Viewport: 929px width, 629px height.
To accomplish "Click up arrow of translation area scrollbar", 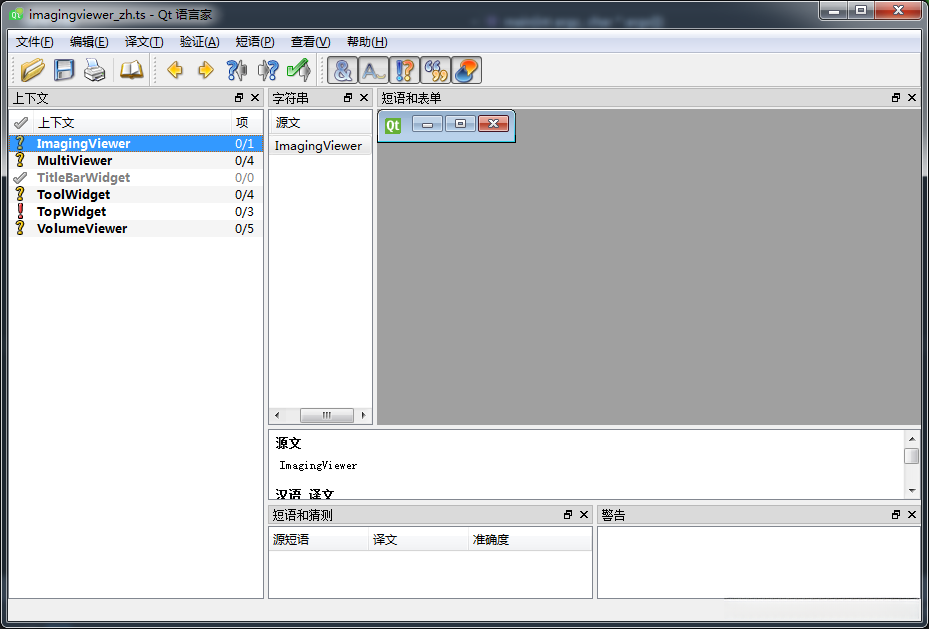I will pyautogui.click(x=912, y=439).
